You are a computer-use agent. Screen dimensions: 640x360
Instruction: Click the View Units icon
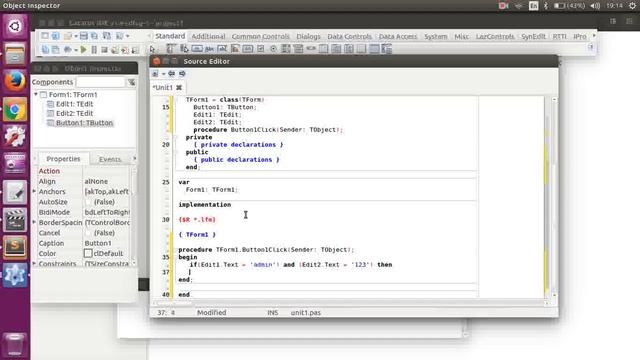pyautogui.click(x=45, y=49)
